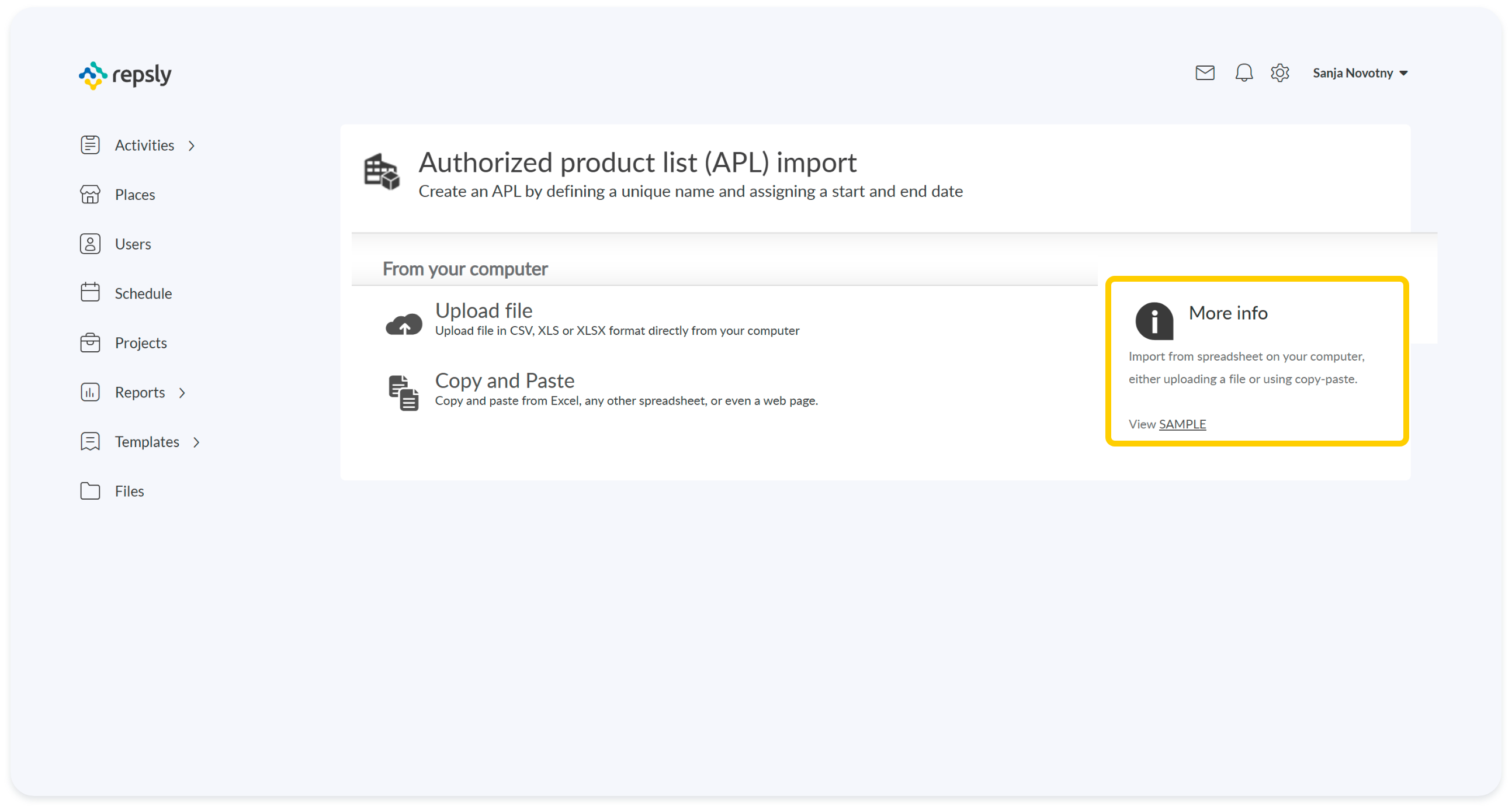Open the SAMPLE link
The width and height of the screenshot is (1512, 810).
pos(1181,424)
